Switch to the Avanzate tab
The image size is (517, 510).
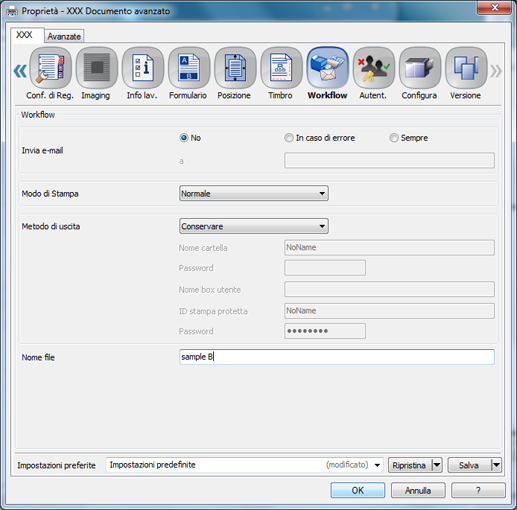tap(64, 36)
